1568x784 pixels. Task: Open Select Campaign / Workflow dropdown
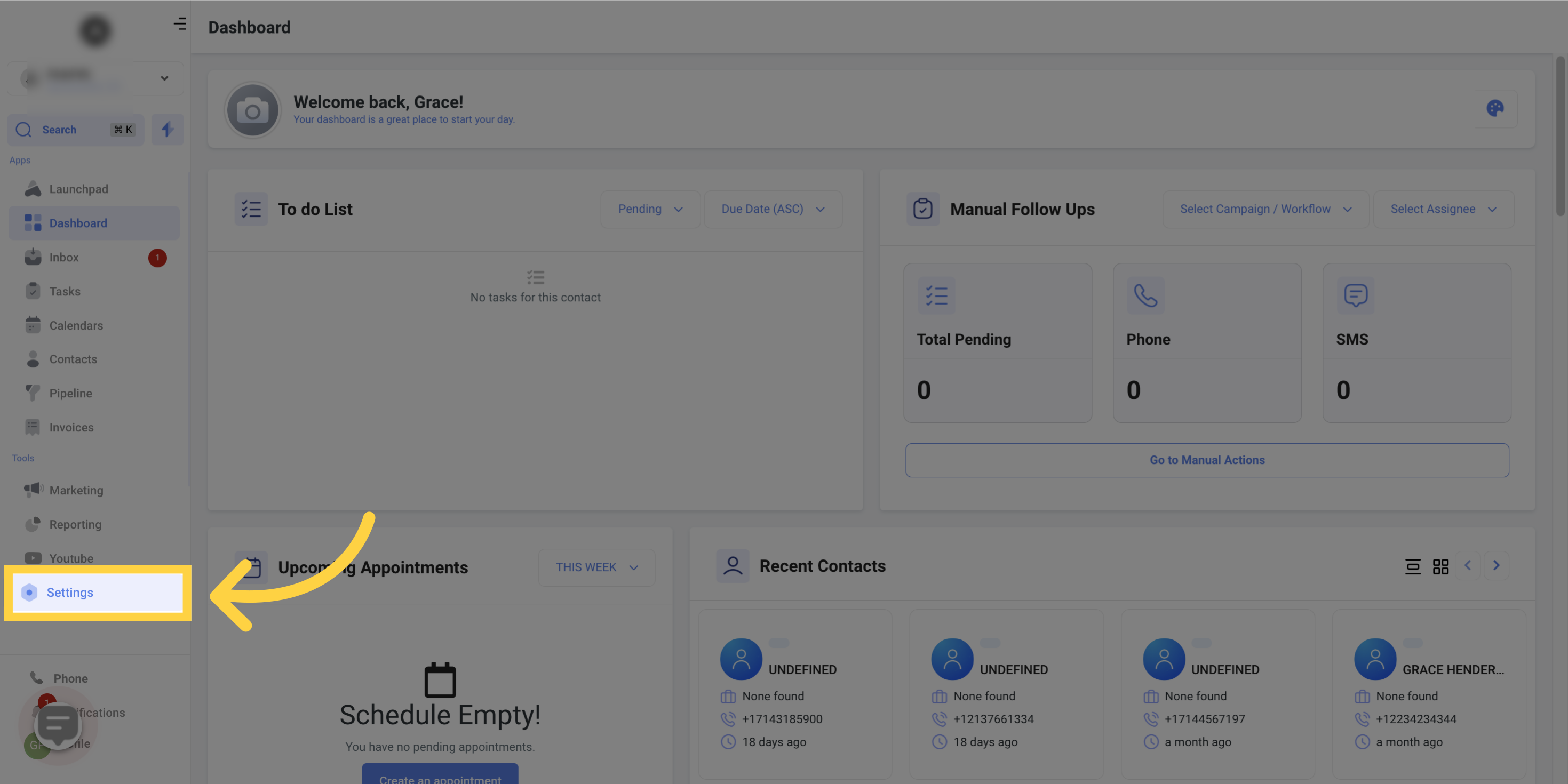1265,209
